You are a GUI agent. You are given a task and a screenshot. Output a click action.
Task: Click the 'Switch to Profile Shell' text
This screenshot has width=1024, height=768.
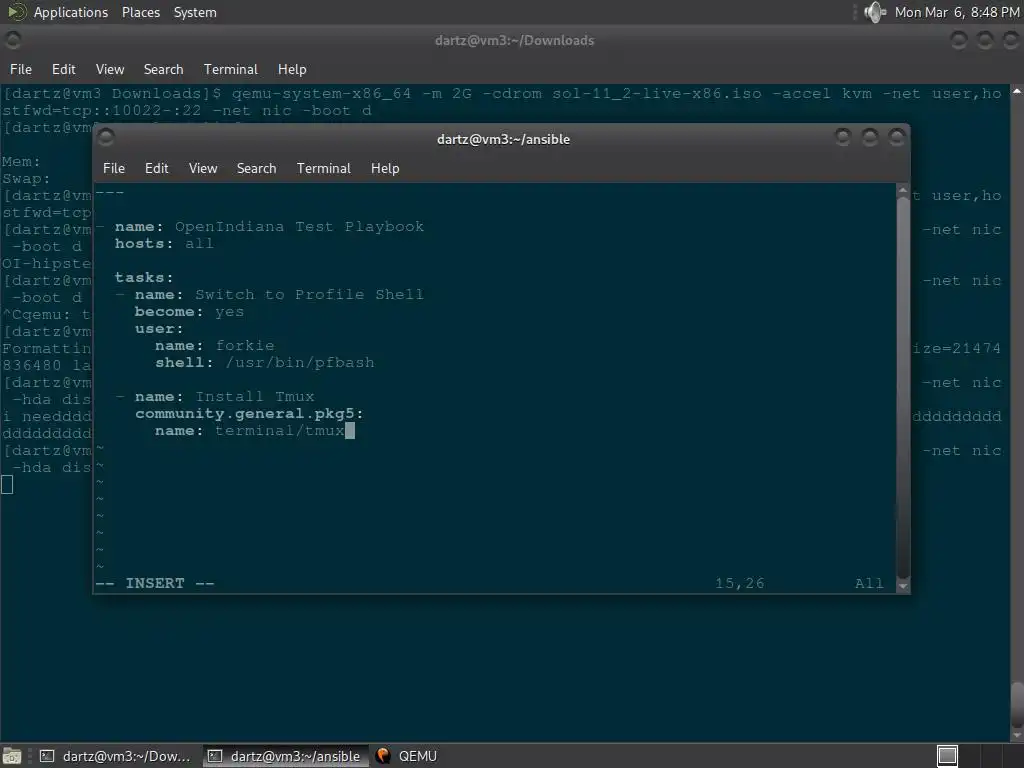click(309, 295)
